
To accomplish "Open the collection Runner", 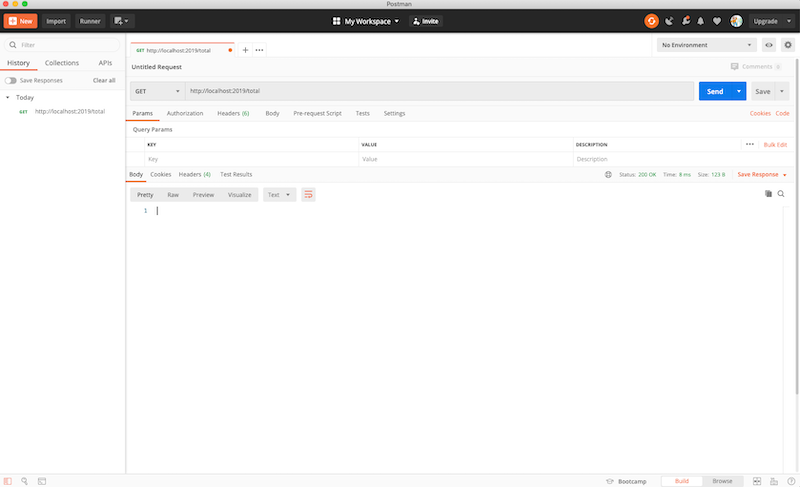I will [x=90, y=21].
